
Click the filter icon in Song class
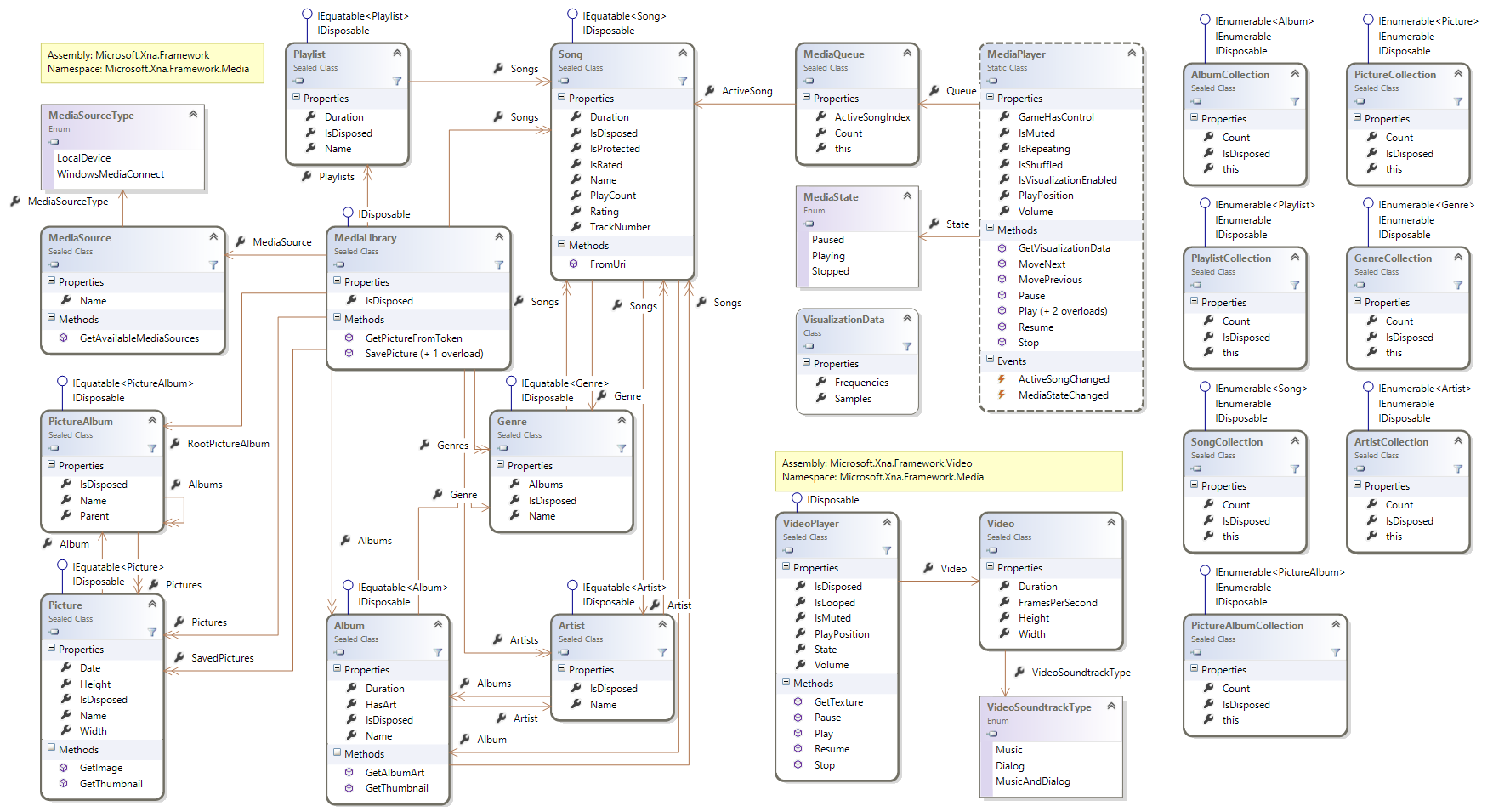click(x=683, y=82)
